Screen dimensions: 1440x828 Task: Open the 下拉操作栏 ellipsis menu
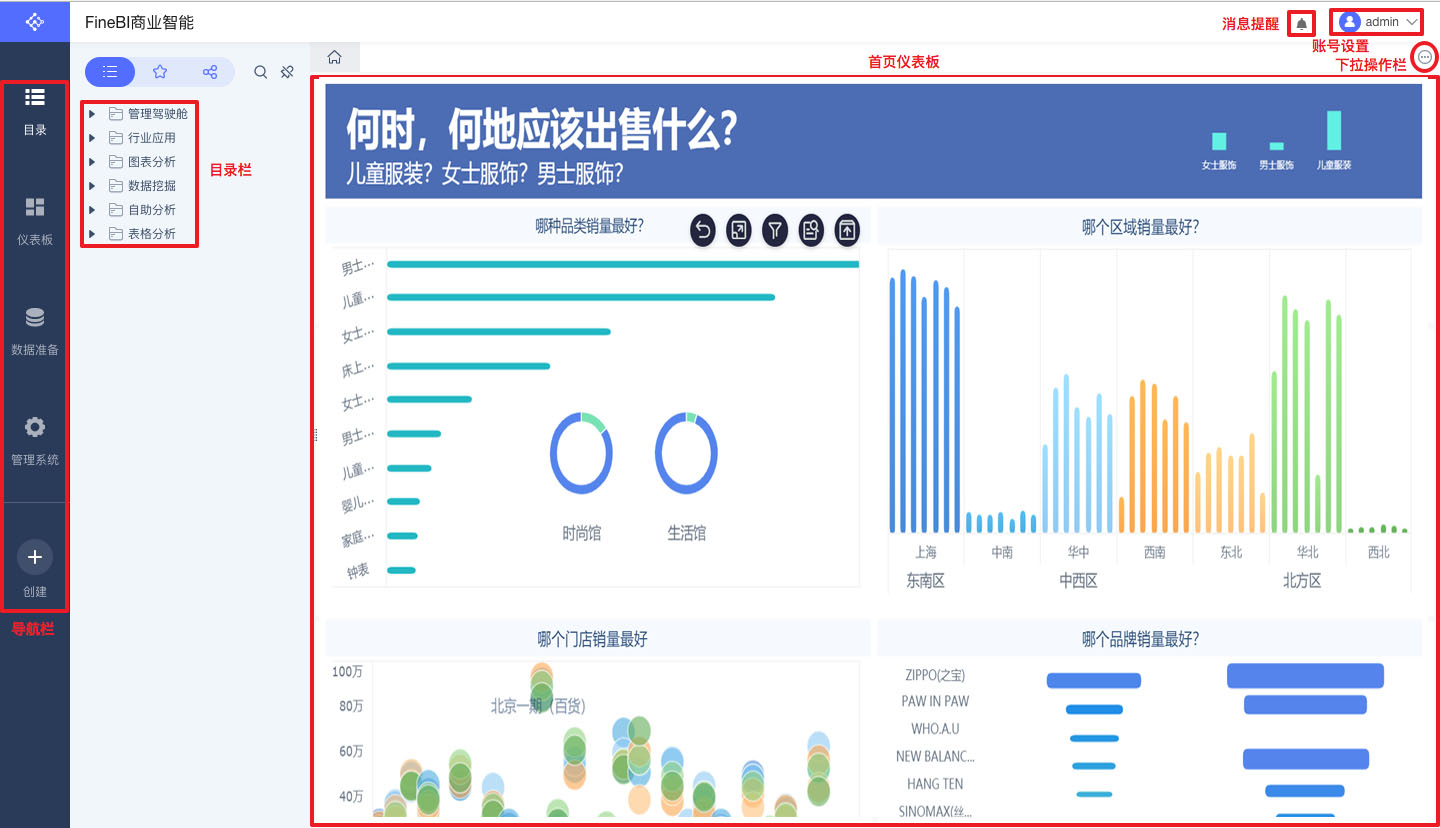[1424, 58]
